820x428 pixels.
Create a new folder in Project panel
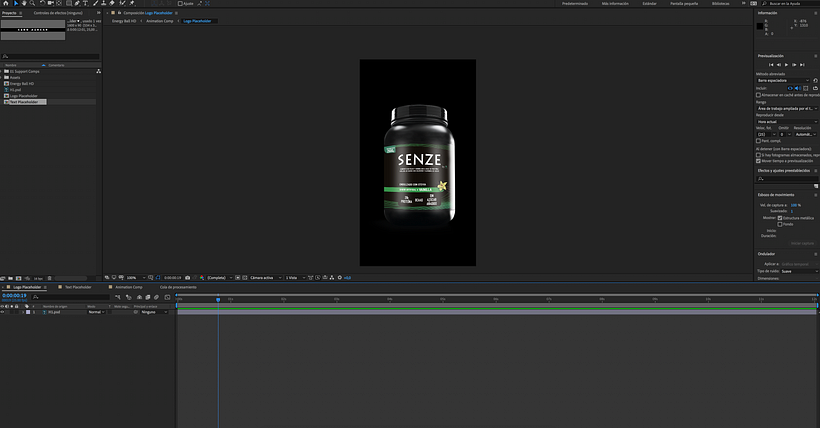coord(10,278)
